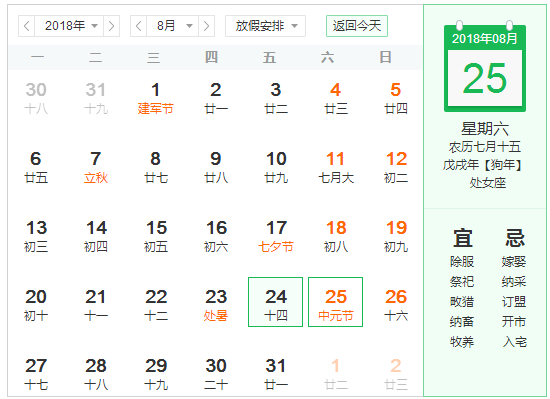Click 订盟 under 忌

click(x=514, y=302)
